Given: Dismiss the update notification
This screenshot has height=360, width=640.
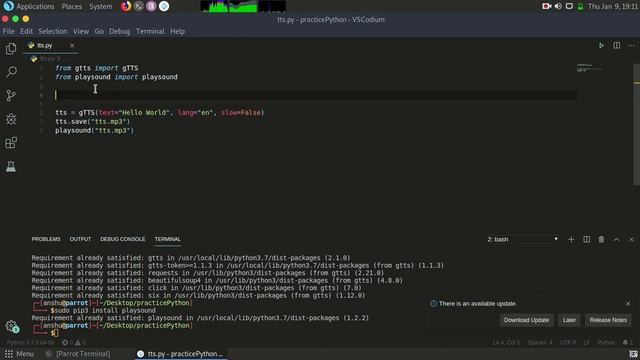Looking at the screenshot, I should [x=628, y=304].
